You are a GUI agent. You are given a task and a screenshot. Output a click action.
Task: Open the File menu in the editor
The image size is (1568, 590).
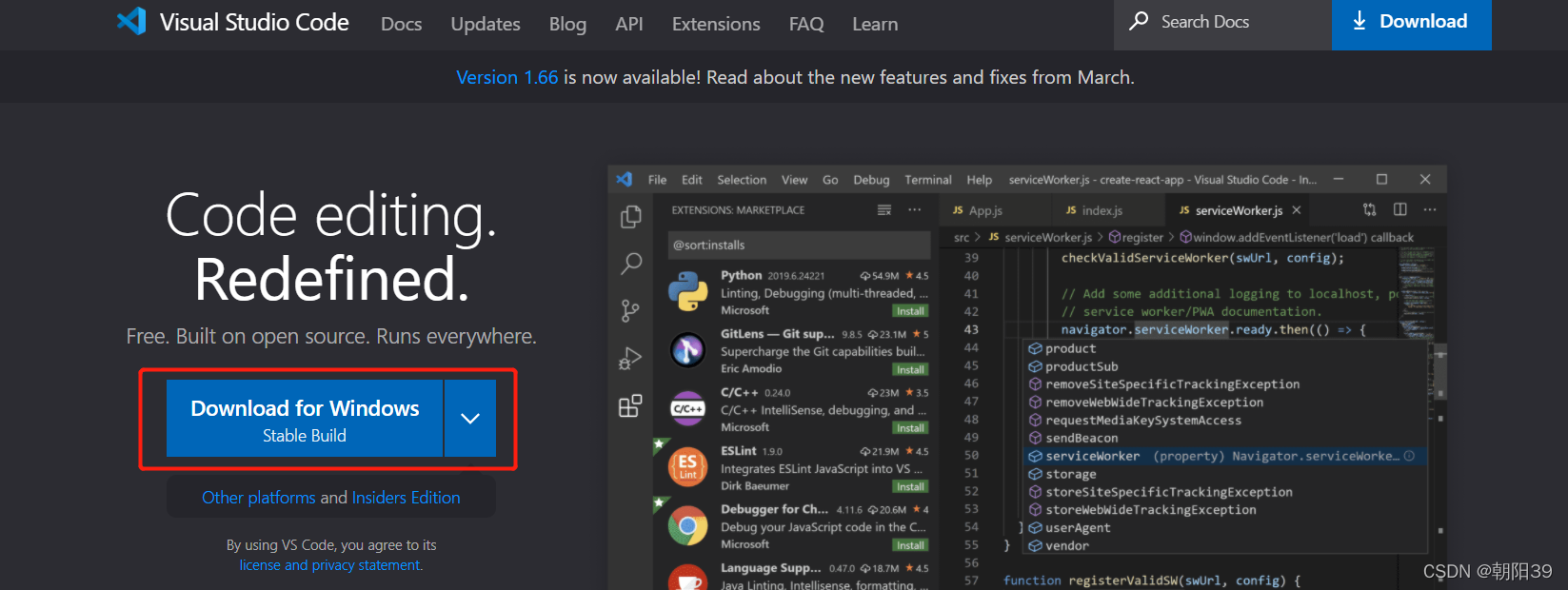pyautogui.click(x=658, y=180)
